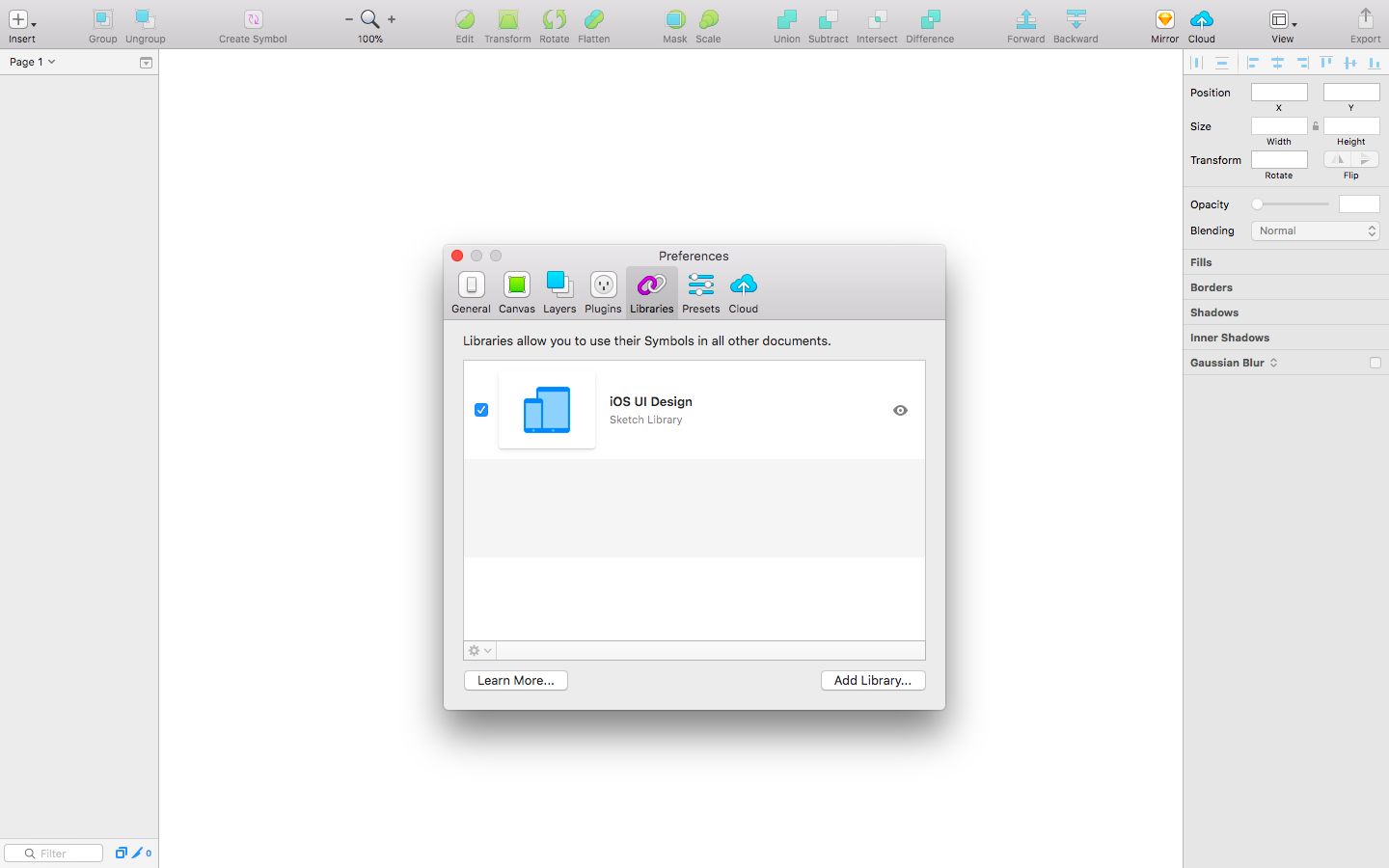
Task: Switch to Canvas preferences tab
Action: [x=517, y=293]
